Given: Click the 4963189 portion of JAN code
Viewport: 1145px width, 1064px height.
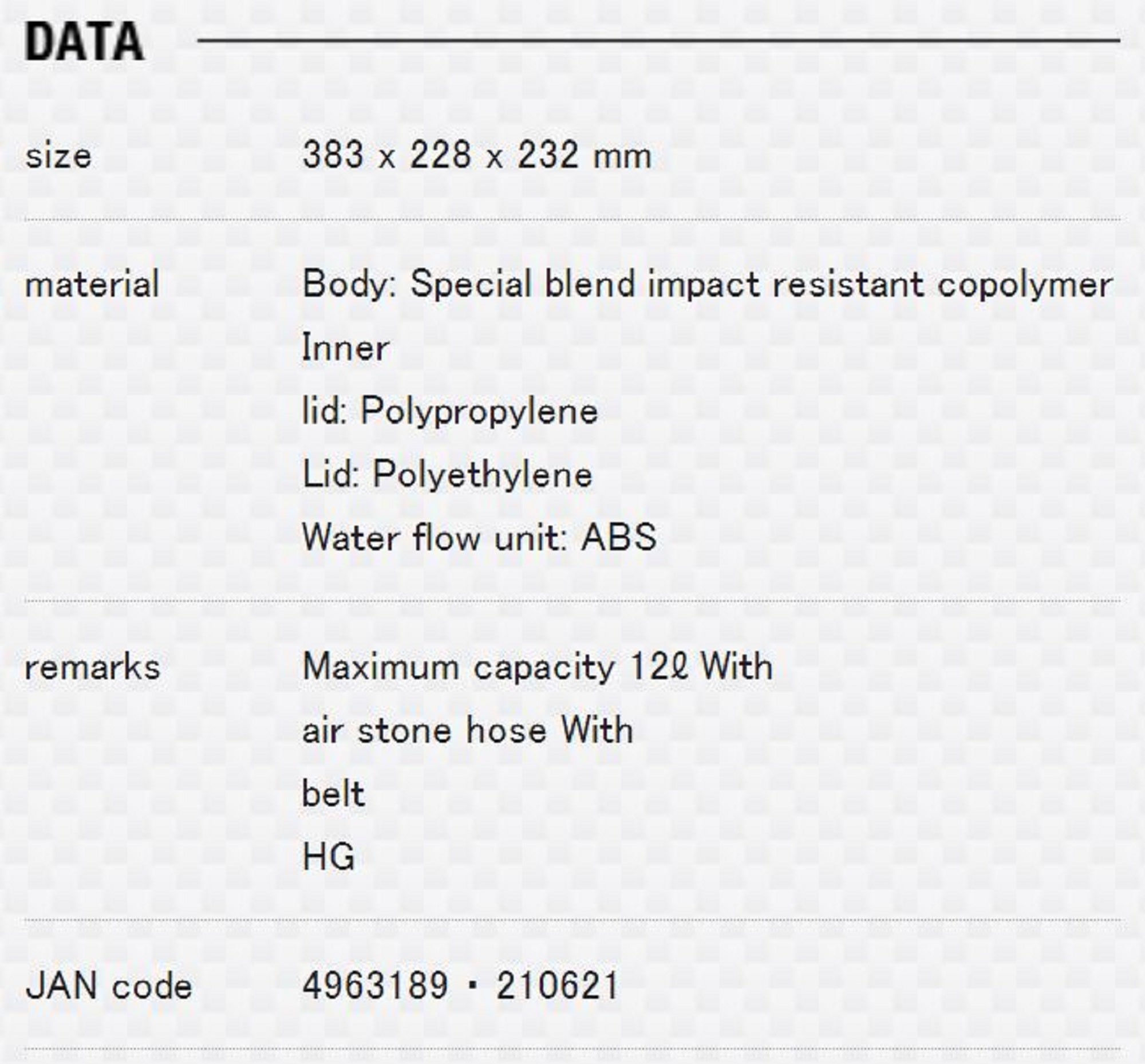Looking at the screenshot, I should 376,985.
